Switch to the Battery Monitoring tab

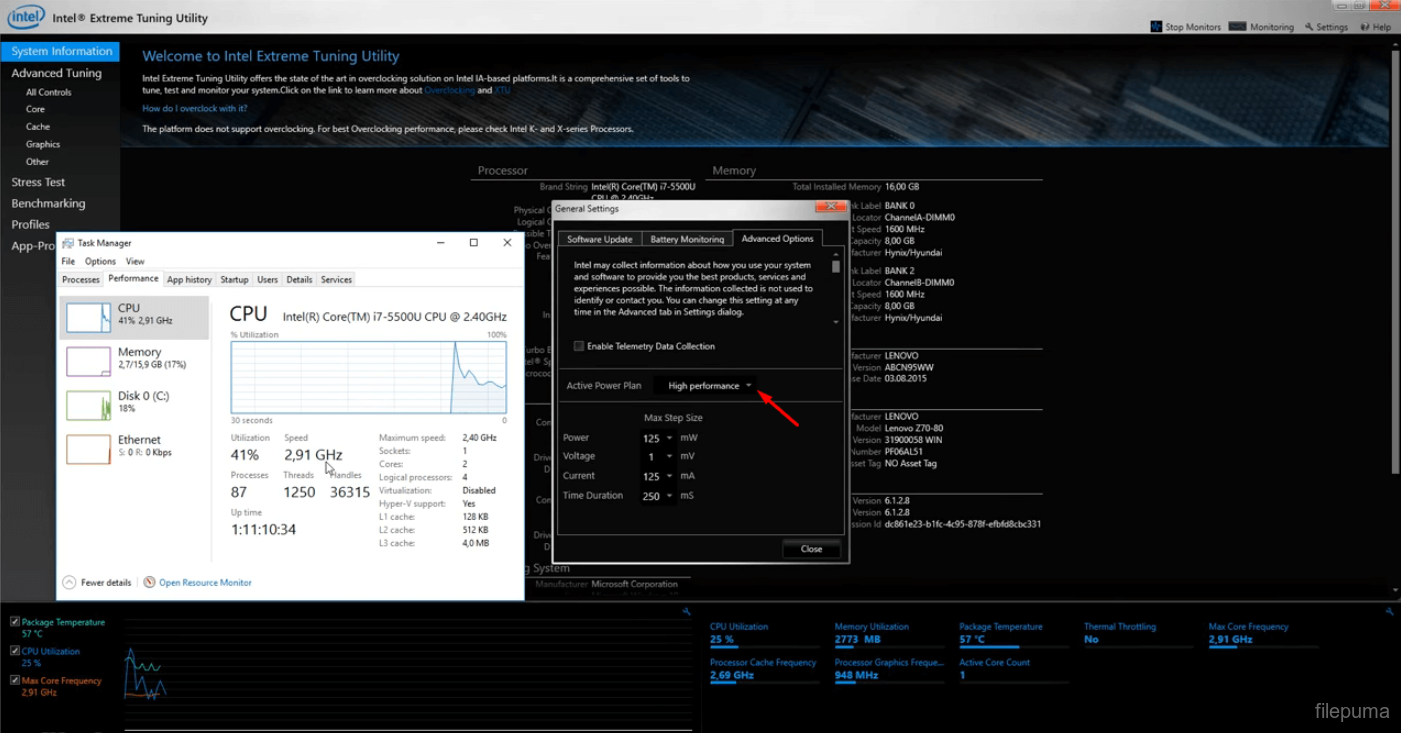coord(687,239)
